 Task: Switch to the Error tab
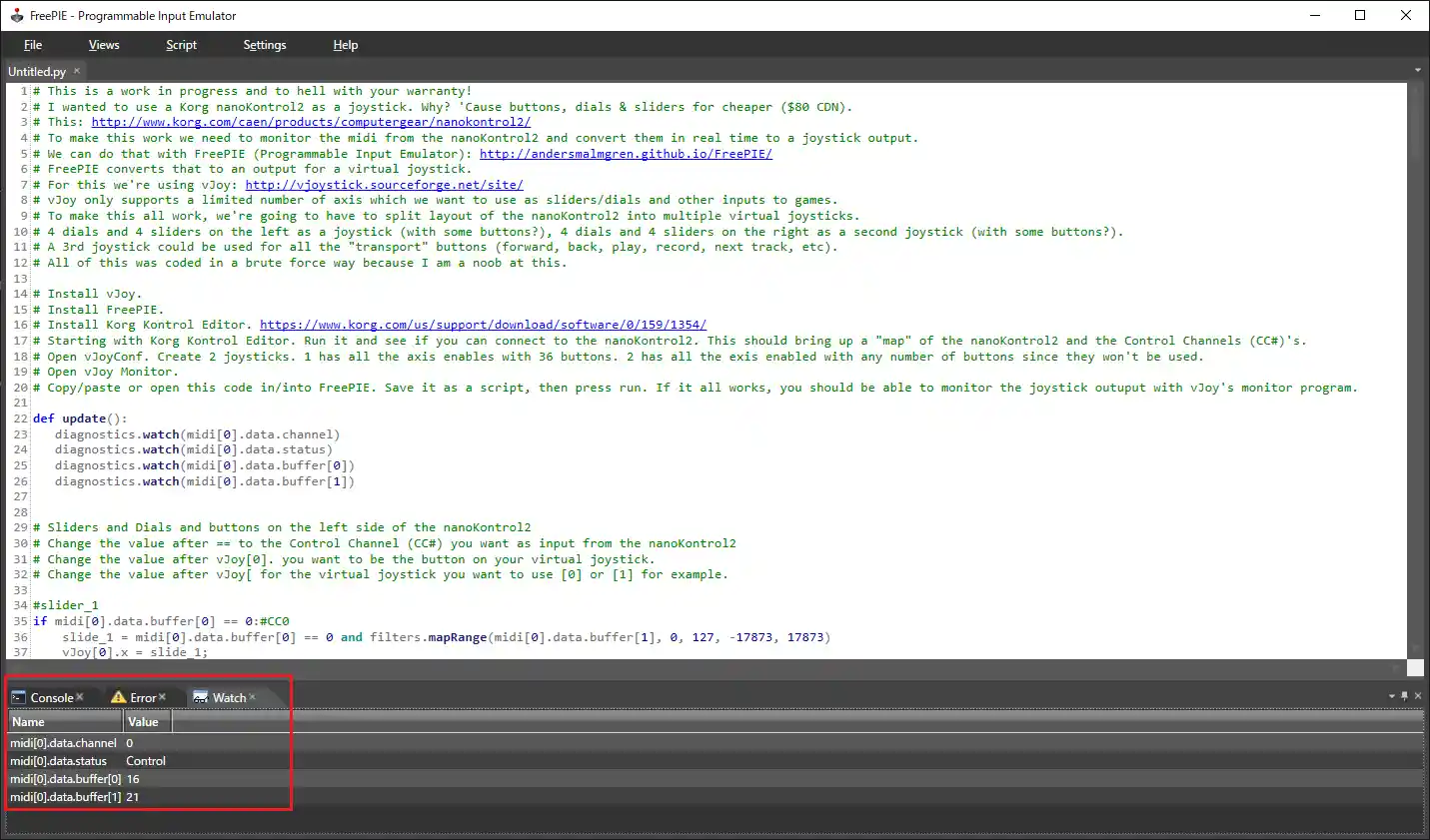tap(143, 698)
